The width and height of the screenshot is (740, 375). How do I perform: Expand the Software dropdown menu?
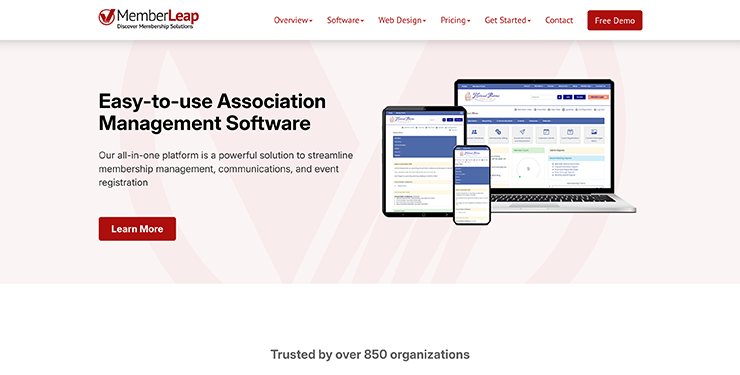click(345, 20)
